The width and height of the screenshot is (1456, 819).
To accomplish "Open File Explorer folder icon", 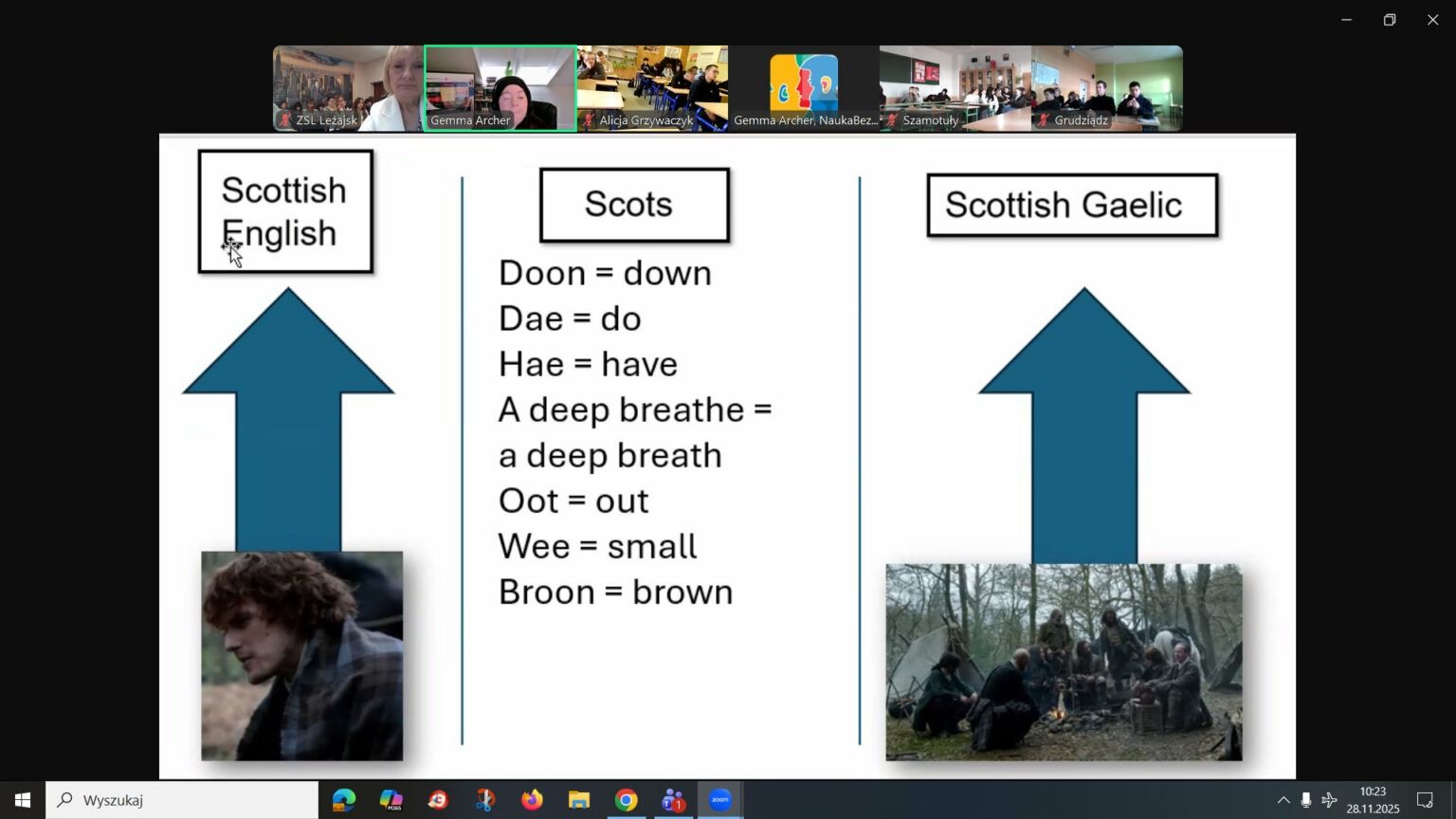I will 579,800.
